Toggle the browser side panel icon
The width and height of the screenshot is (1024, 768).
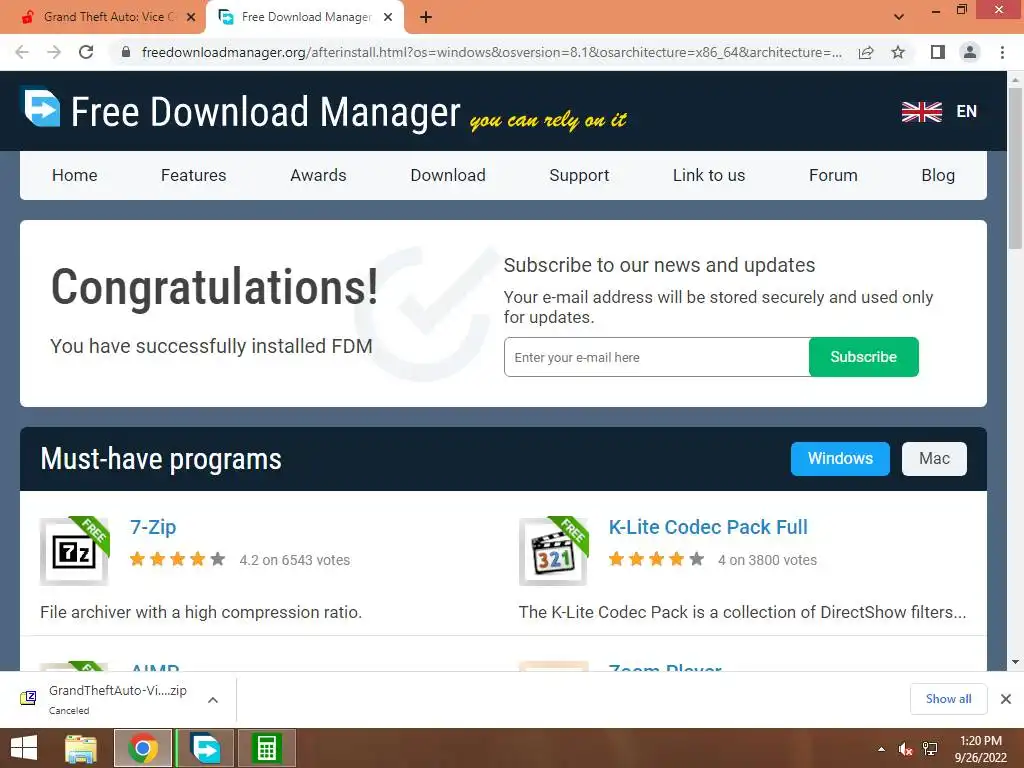click(938, 52)
